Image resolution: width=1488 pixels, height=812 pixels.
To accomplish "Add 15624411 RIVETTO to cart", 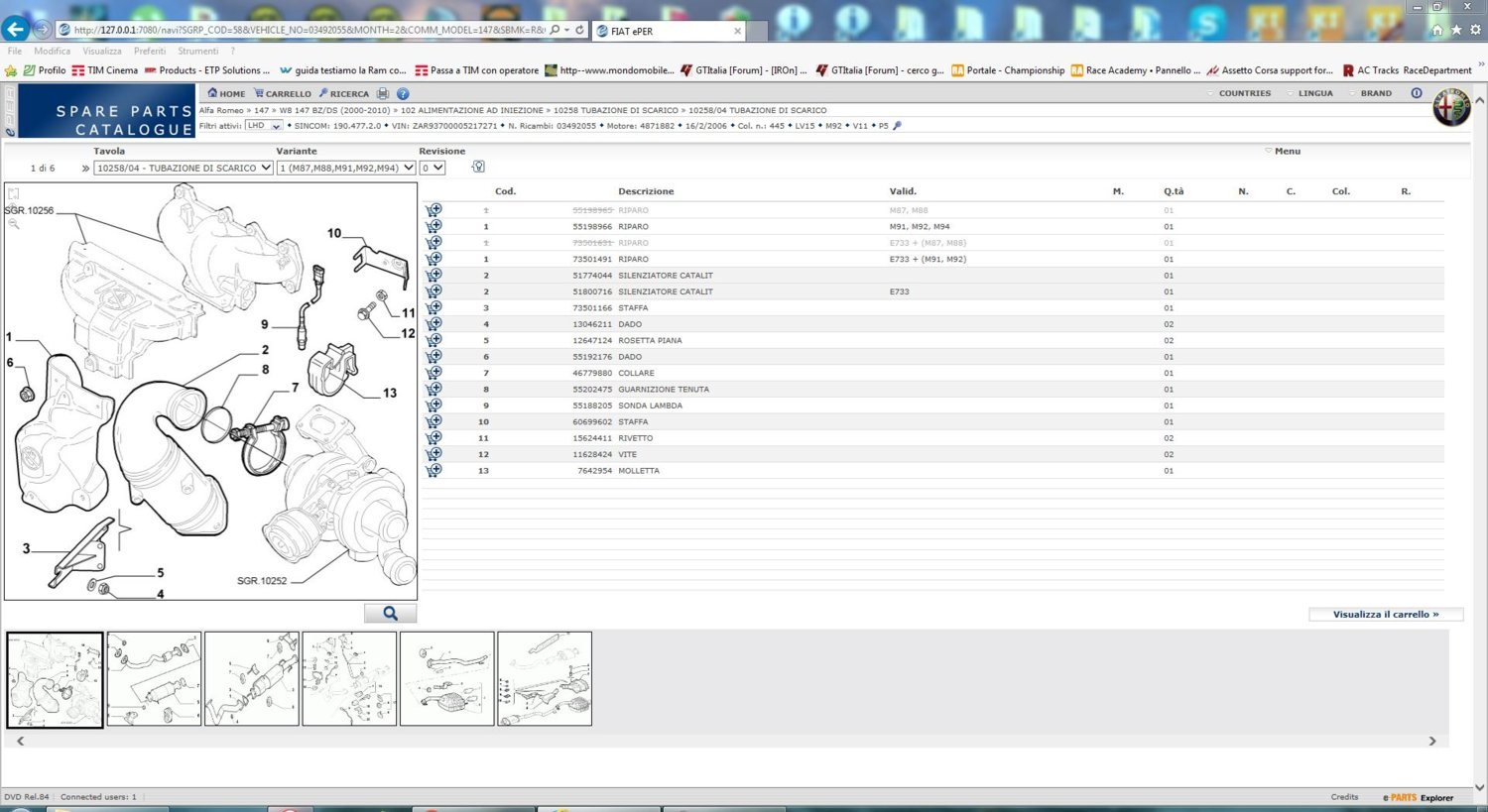I will coord(434,437).
